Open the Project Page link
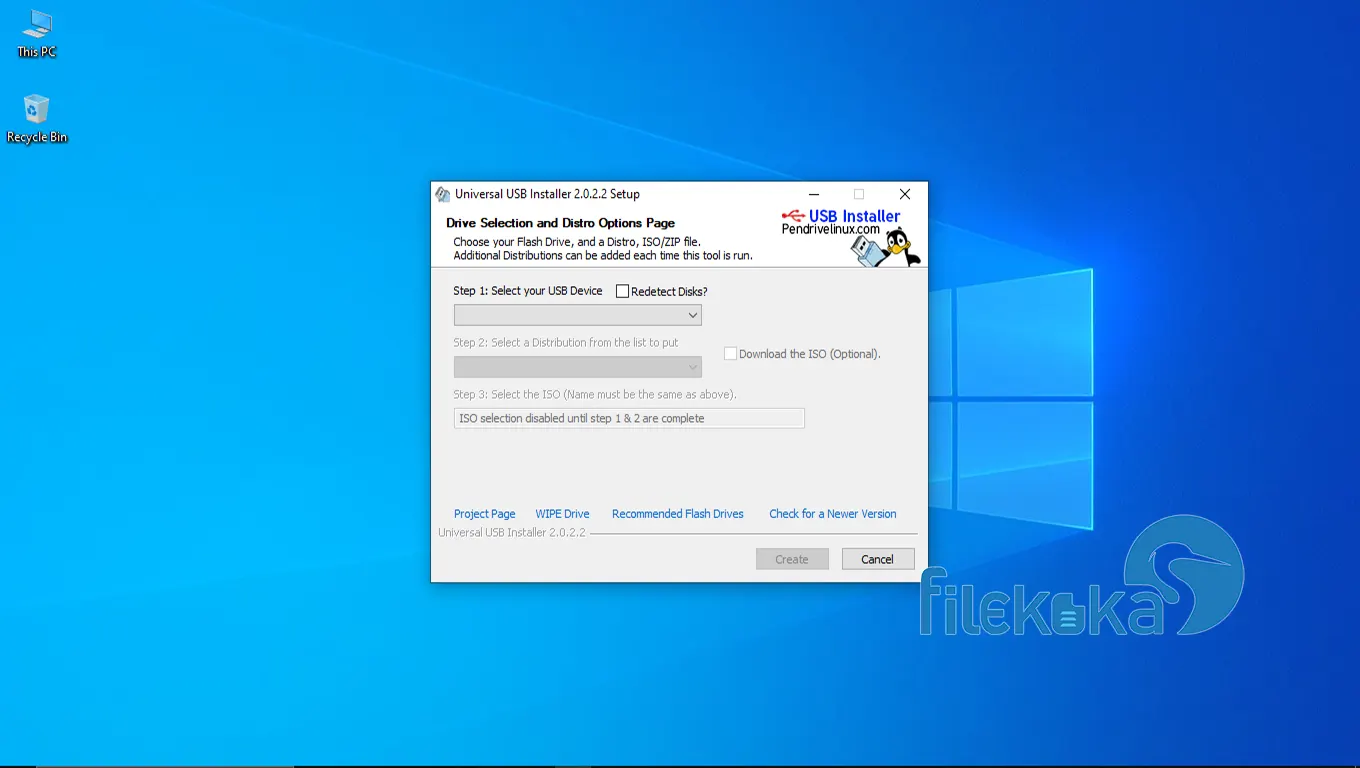Image resolution: width=1360 pixels, height=768 pixels. [x=485, y=514]
